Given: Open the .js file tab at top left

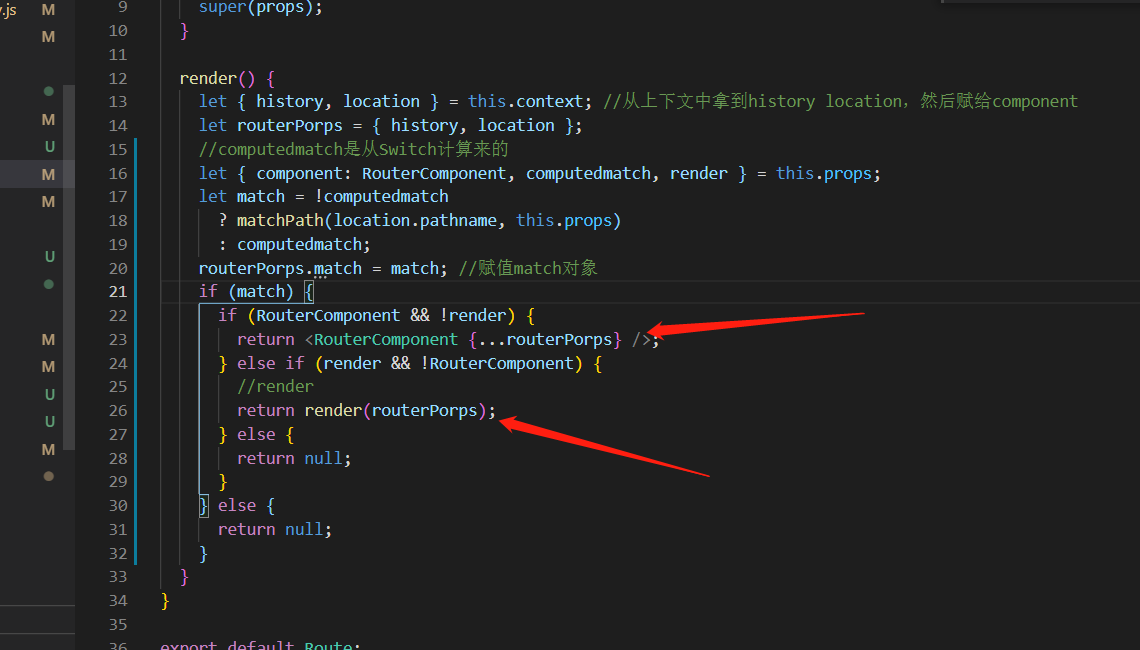Looking at the screenshot, I should (8, 12).
